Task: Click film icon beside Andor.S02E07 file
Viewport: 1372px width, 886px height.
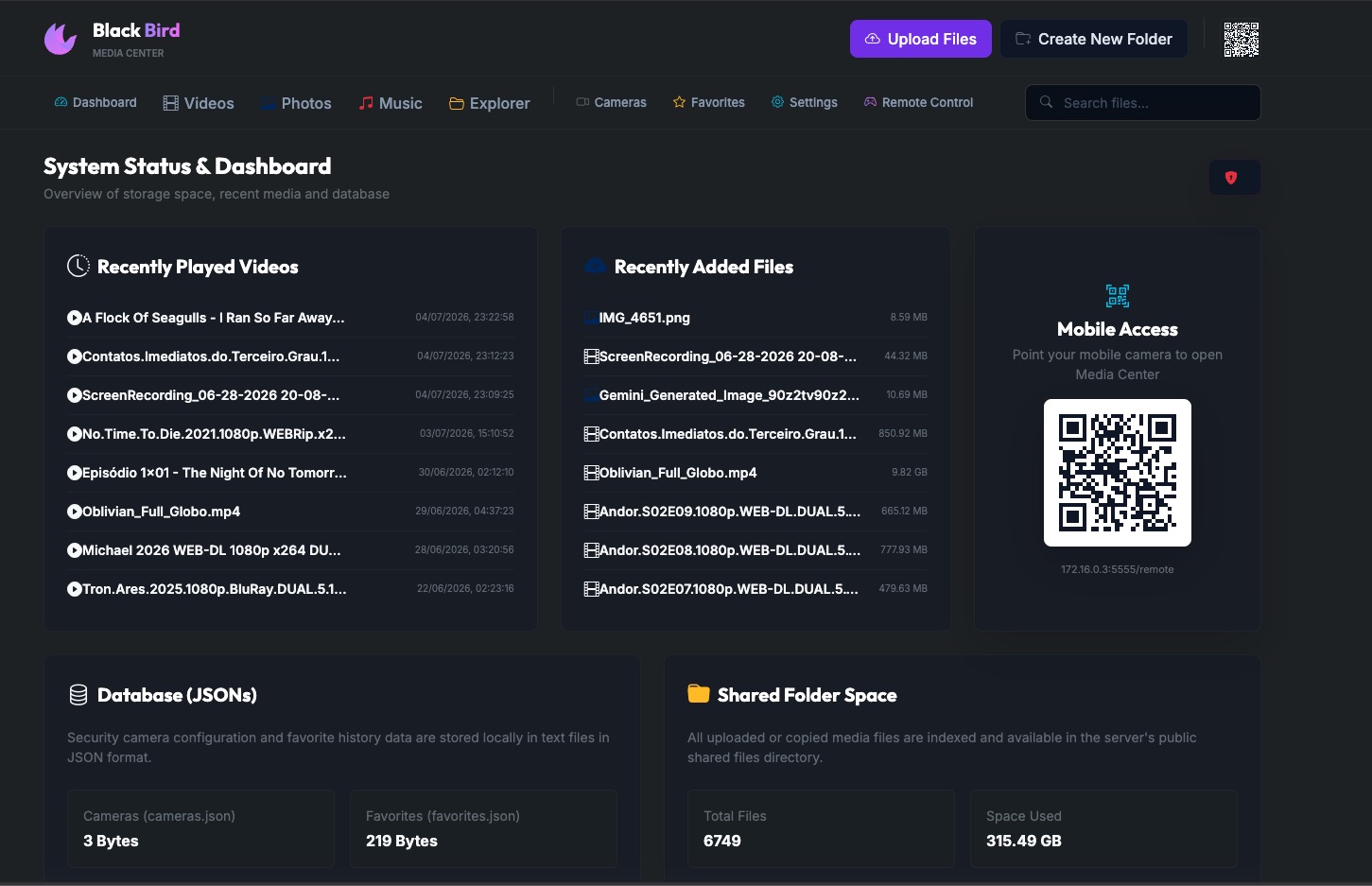Action: click(591, 589)
